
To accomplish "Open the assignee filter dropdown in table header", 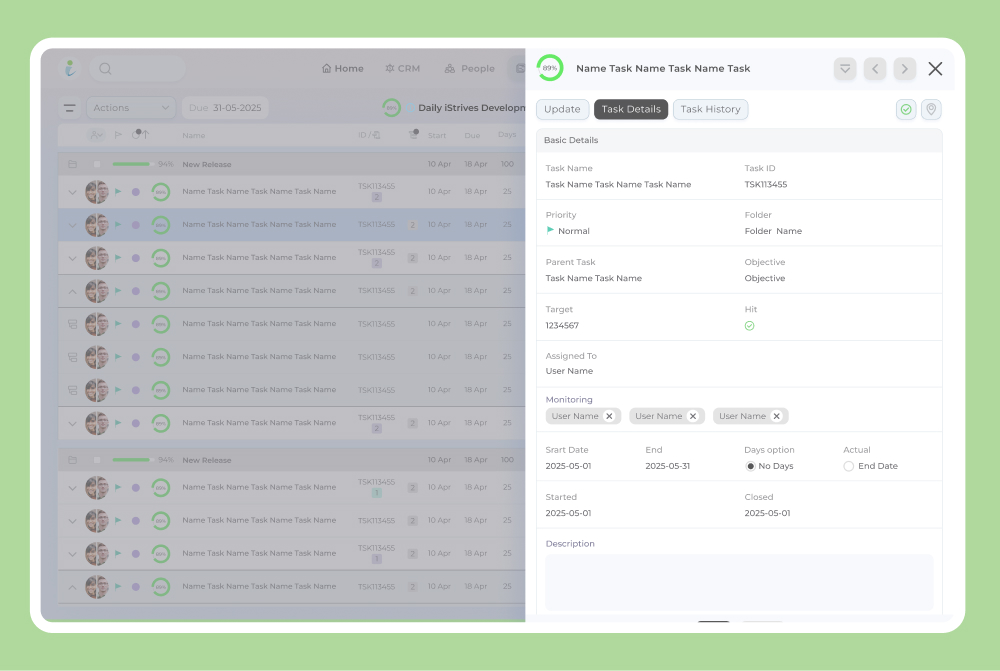I will pos(96,135).
